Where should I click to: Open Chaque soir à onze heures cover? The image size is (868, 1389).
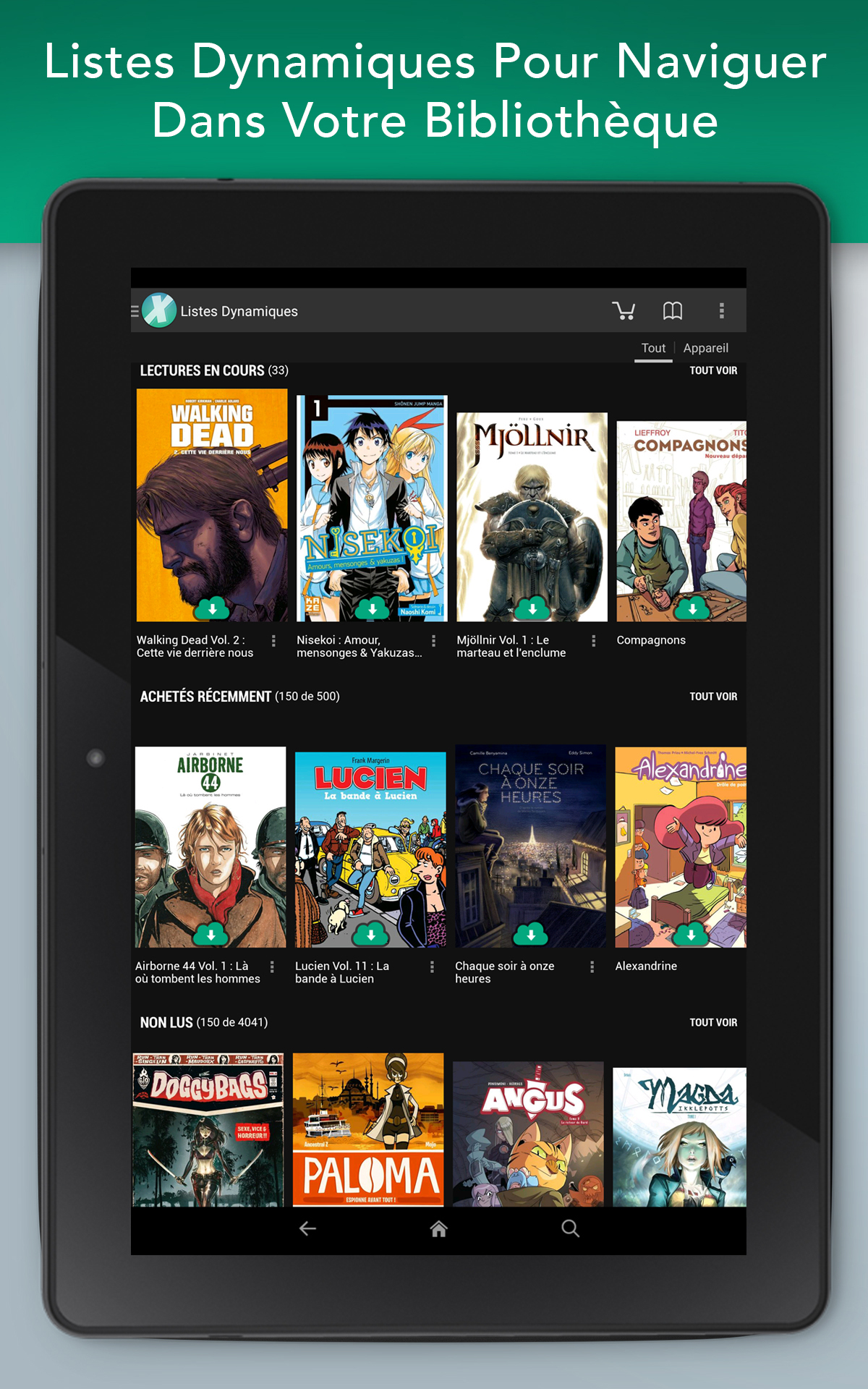point(530,846)
